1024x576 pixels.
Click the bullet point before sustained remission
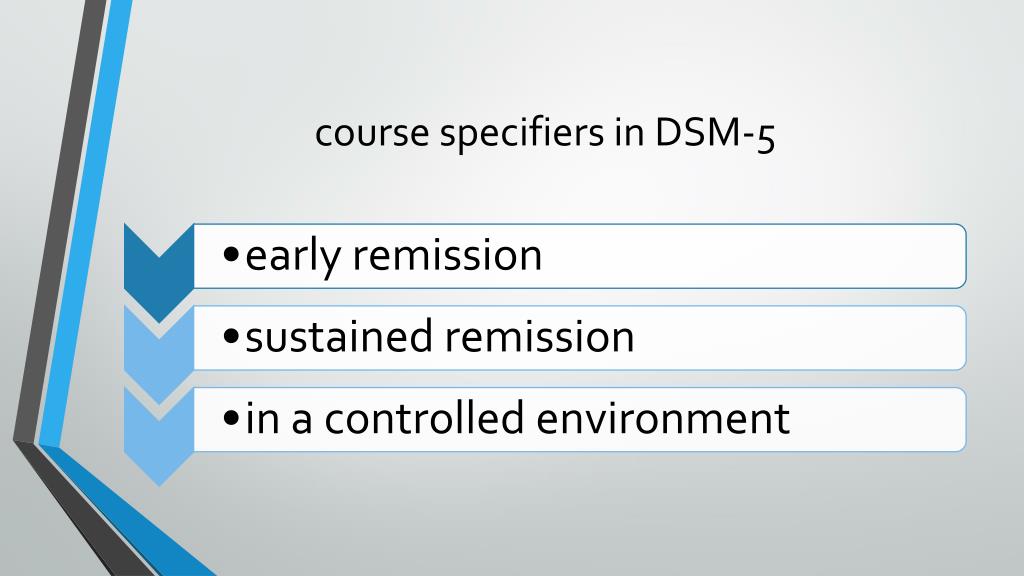click(x=231, y=338)
